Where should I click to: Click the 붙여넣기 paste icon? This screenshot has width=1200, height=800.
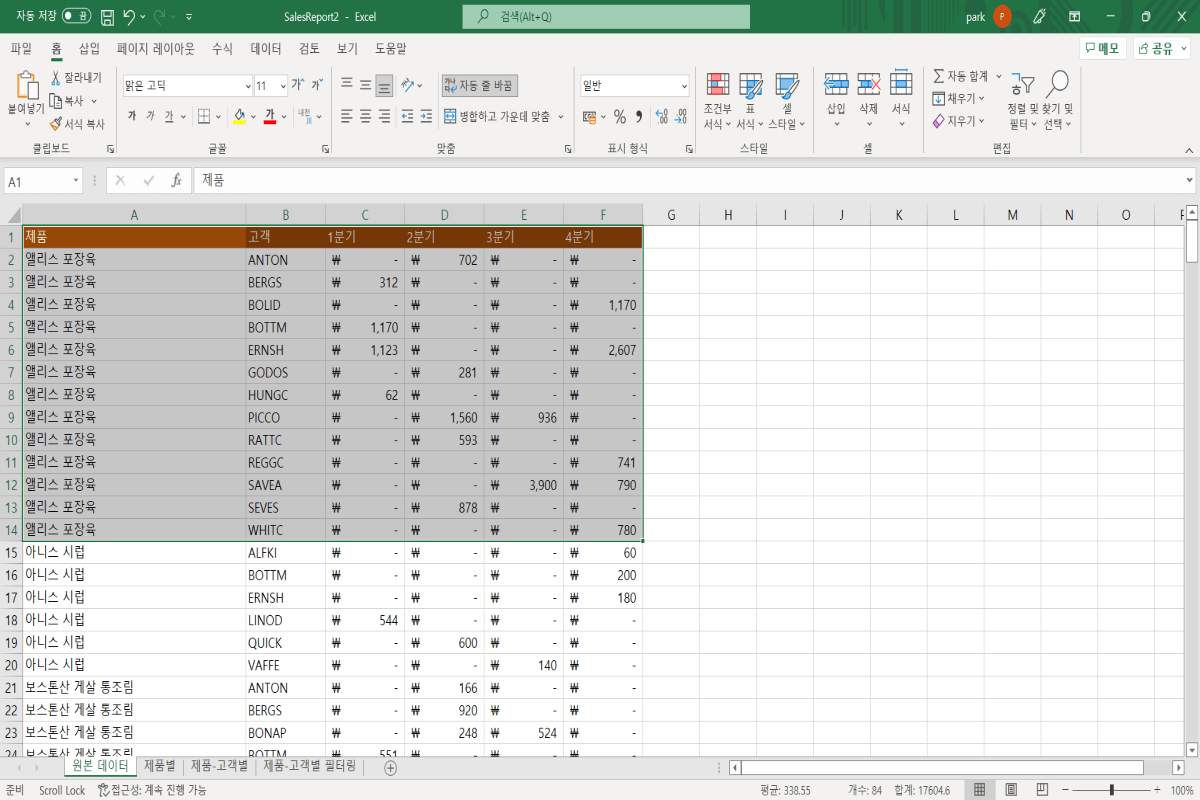click(x=27, y=85)
